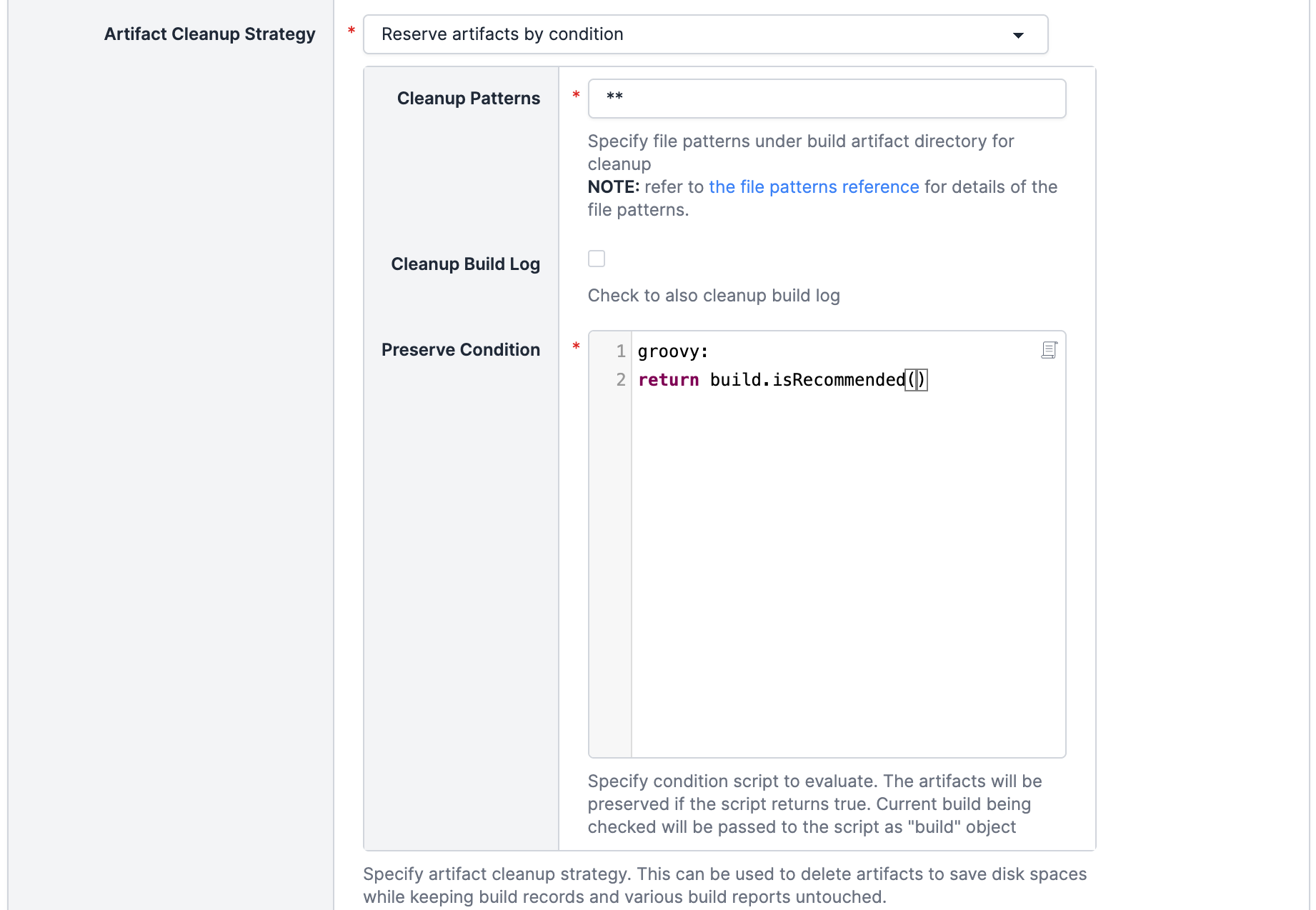Click the Cleanup Build Log label
Screen dimensions: 1316x910
click(x=465, y=264)
